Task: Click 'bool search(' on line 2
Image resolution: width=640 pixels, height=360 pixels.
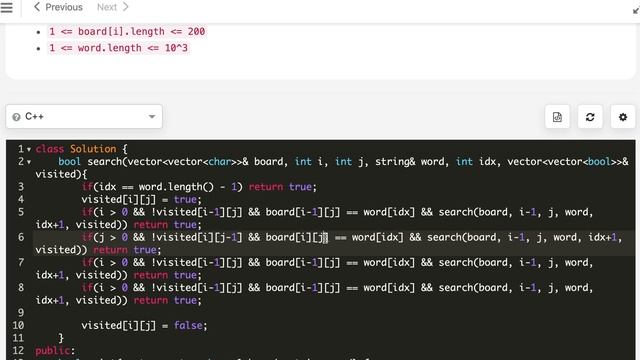Action: [x=93, y=162]
